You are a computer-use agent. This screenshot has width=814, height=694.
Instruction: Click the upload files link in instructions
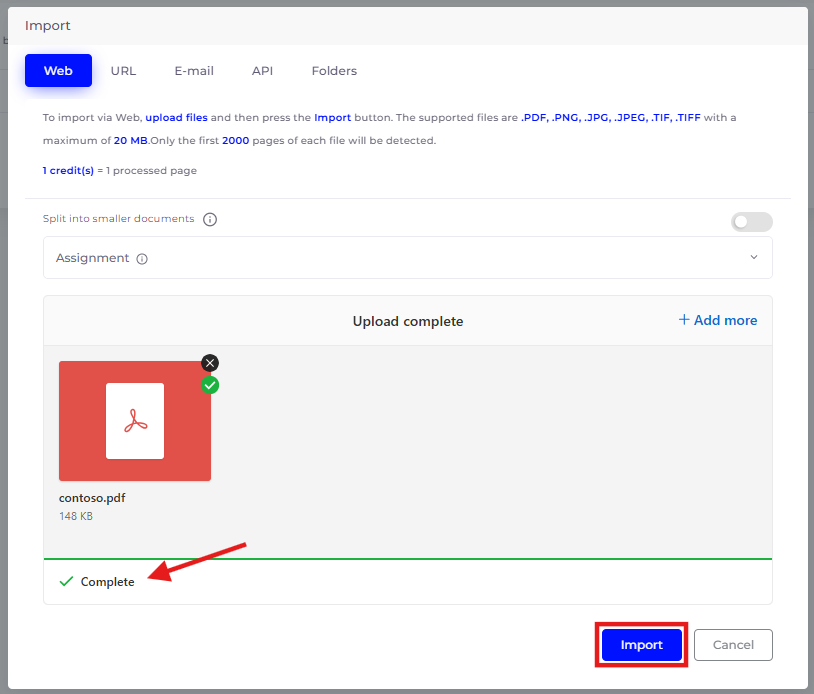[176, 118]
